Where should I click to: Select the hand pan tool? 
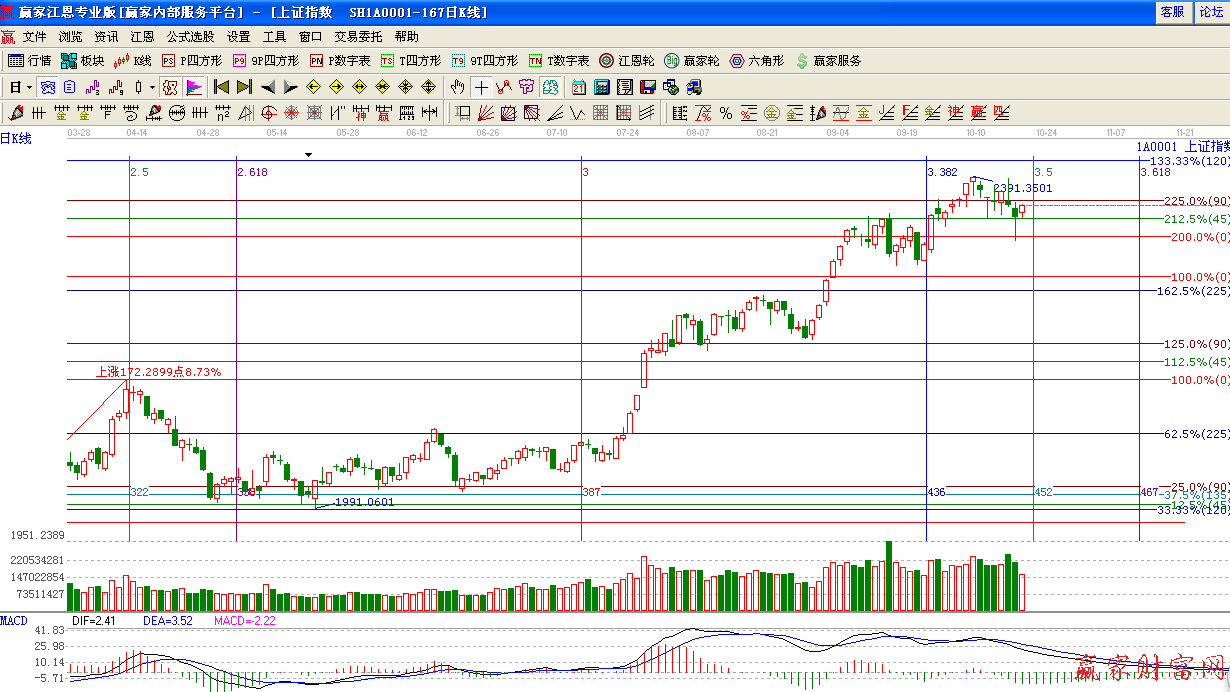coord(457,87)
